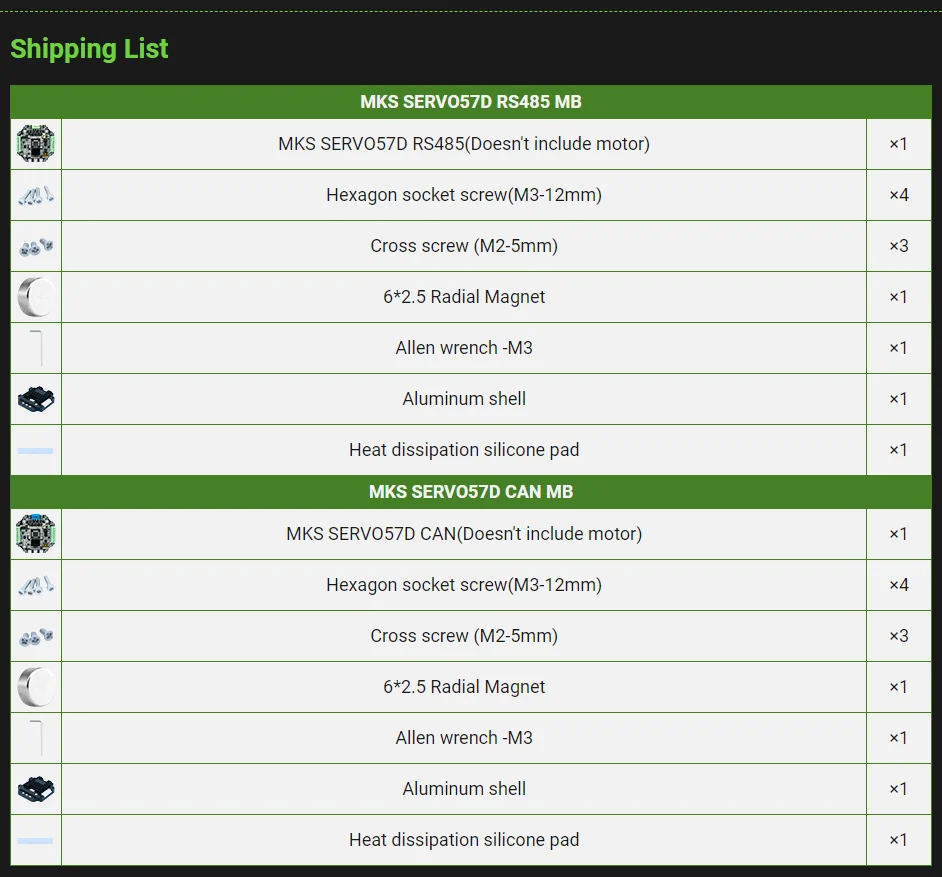This screenshot has width=942, height=877.
Task: Click ×4 quantity for RS485 hexagon screws
Action: coord(898,195)
